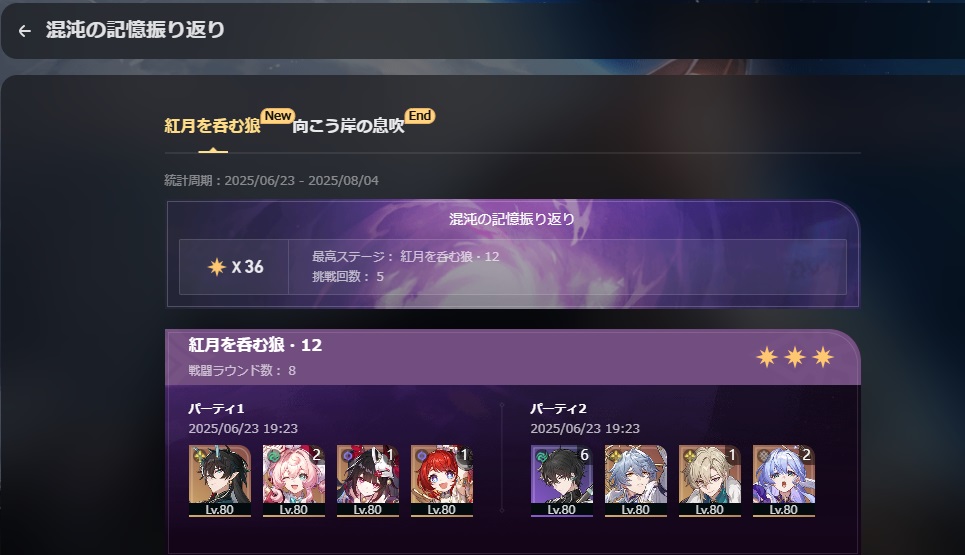This screenshot has width=965, height=555.
Task: Click the パーティ1 label
Action: point(217,409)
